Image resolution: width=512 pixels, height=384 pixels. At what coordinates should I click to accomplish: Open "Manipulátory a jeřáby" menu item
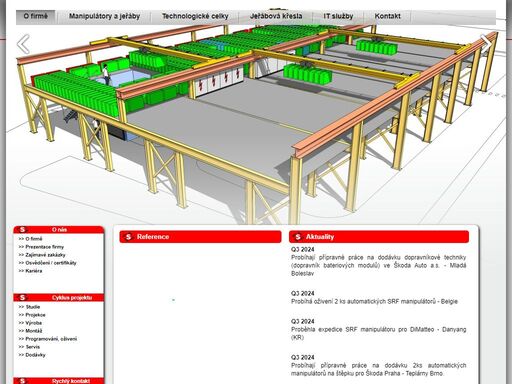[x=104, y=16]
